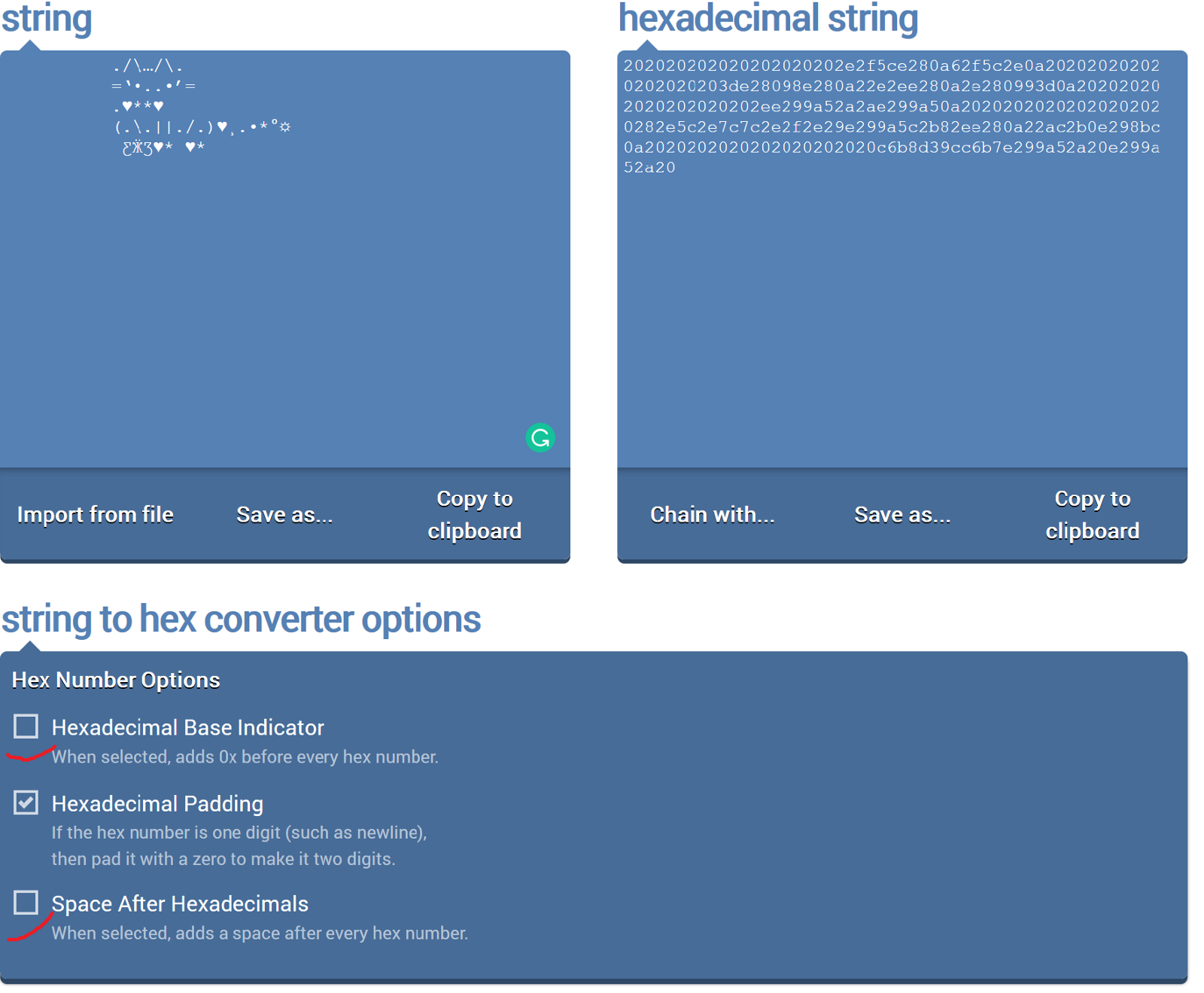Uncheck the Hexadecimal Padding checkbox

[26, 803]
